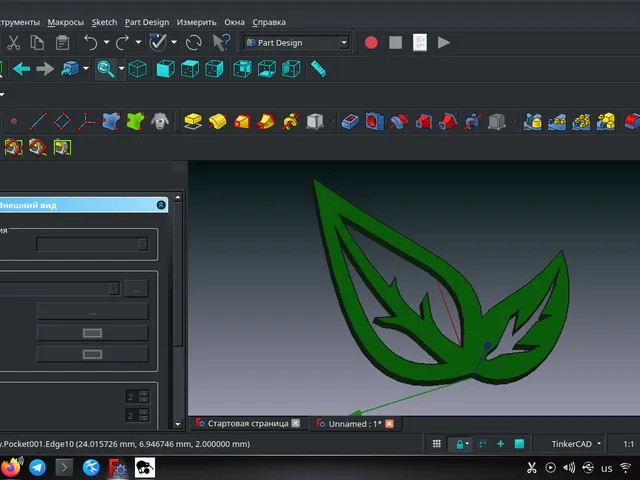Create a datum point
This screenshot has height=480, width=640.
point(14,121)
